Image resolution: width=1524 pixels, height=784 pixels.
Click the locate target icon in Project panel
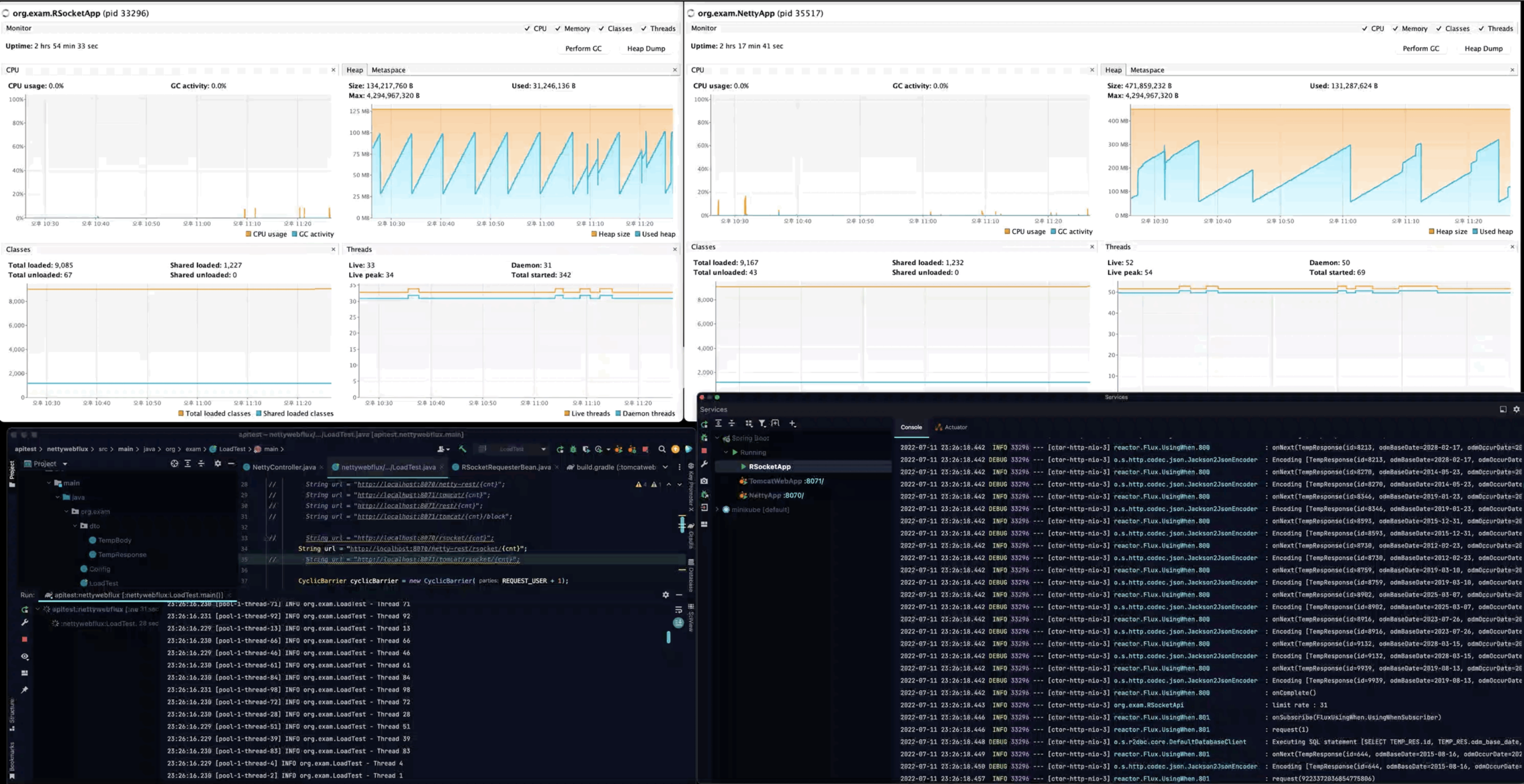click(x=174, y=463)
